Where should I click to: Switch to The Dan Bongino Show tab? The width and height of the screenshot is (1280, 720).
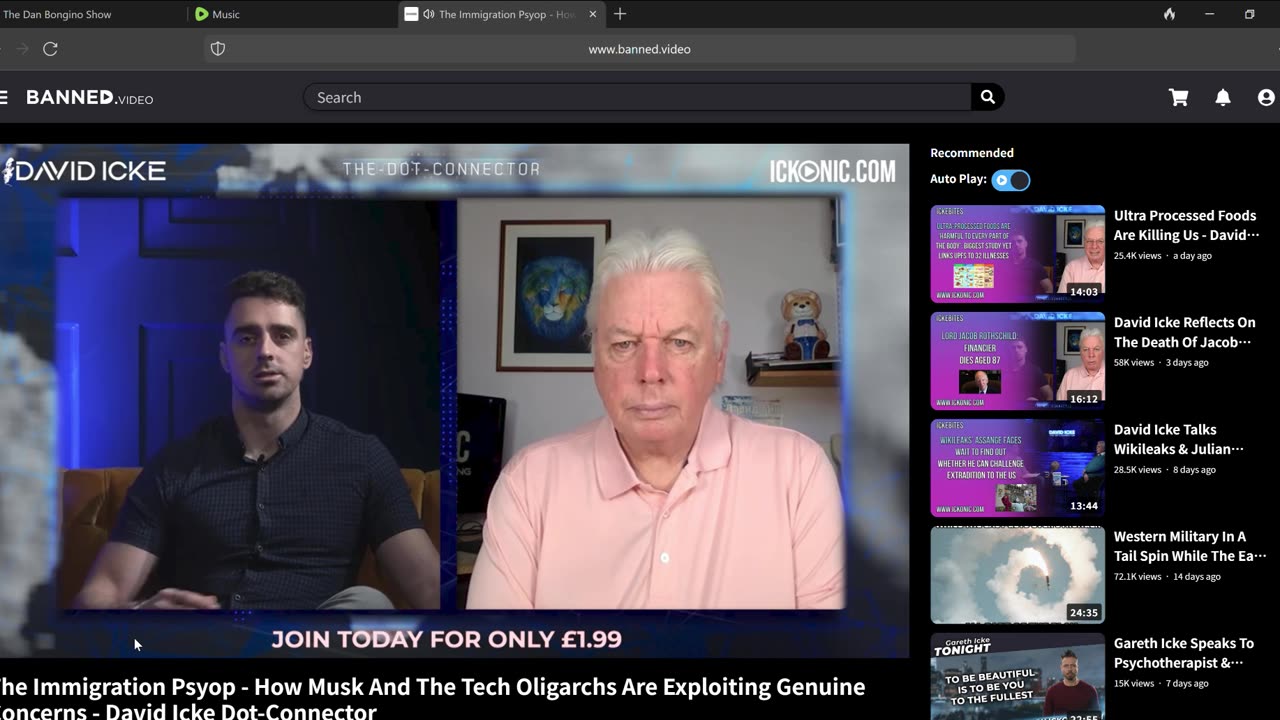click(57, 15)
